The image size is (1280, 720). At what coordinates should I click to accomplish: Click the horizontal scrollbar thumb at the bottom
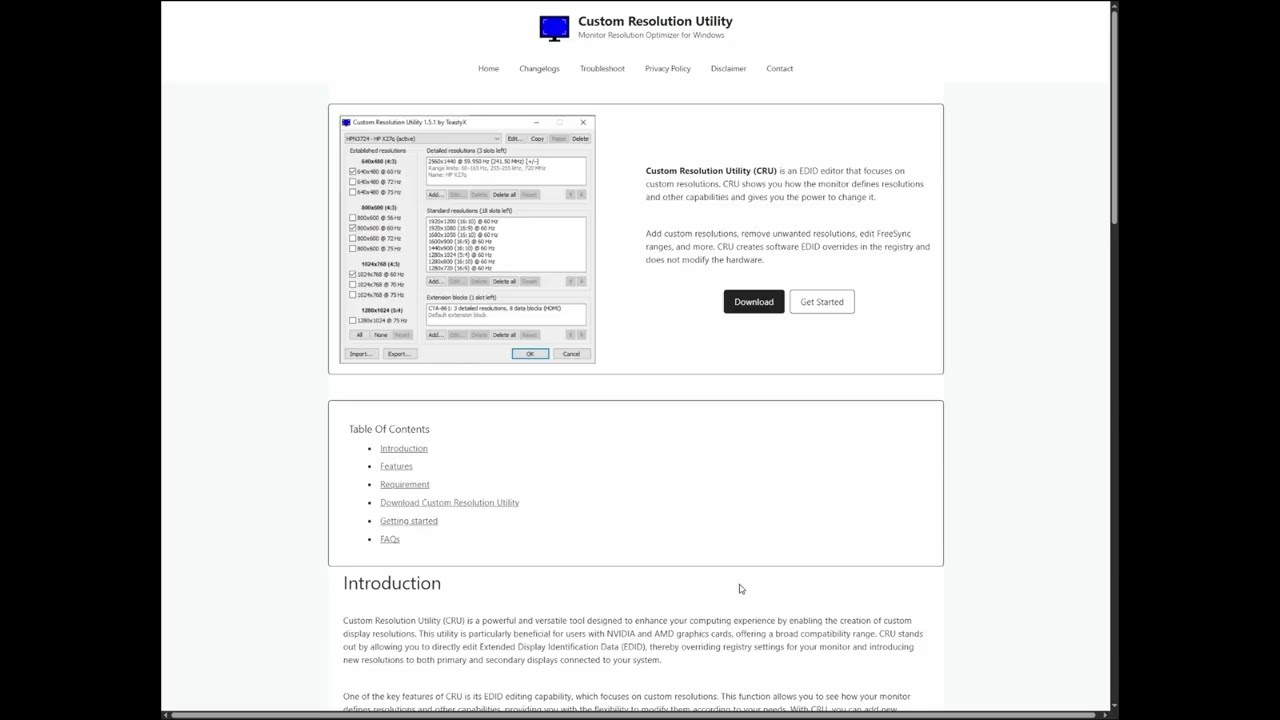pos(635,714)
